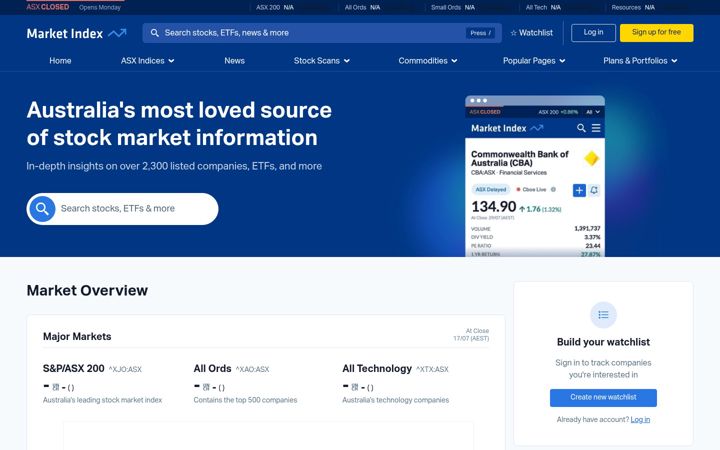This screenshot has width=720, height=450.
Task: Click the All Ords ticker in the top bar
Action: pos(362,7)
